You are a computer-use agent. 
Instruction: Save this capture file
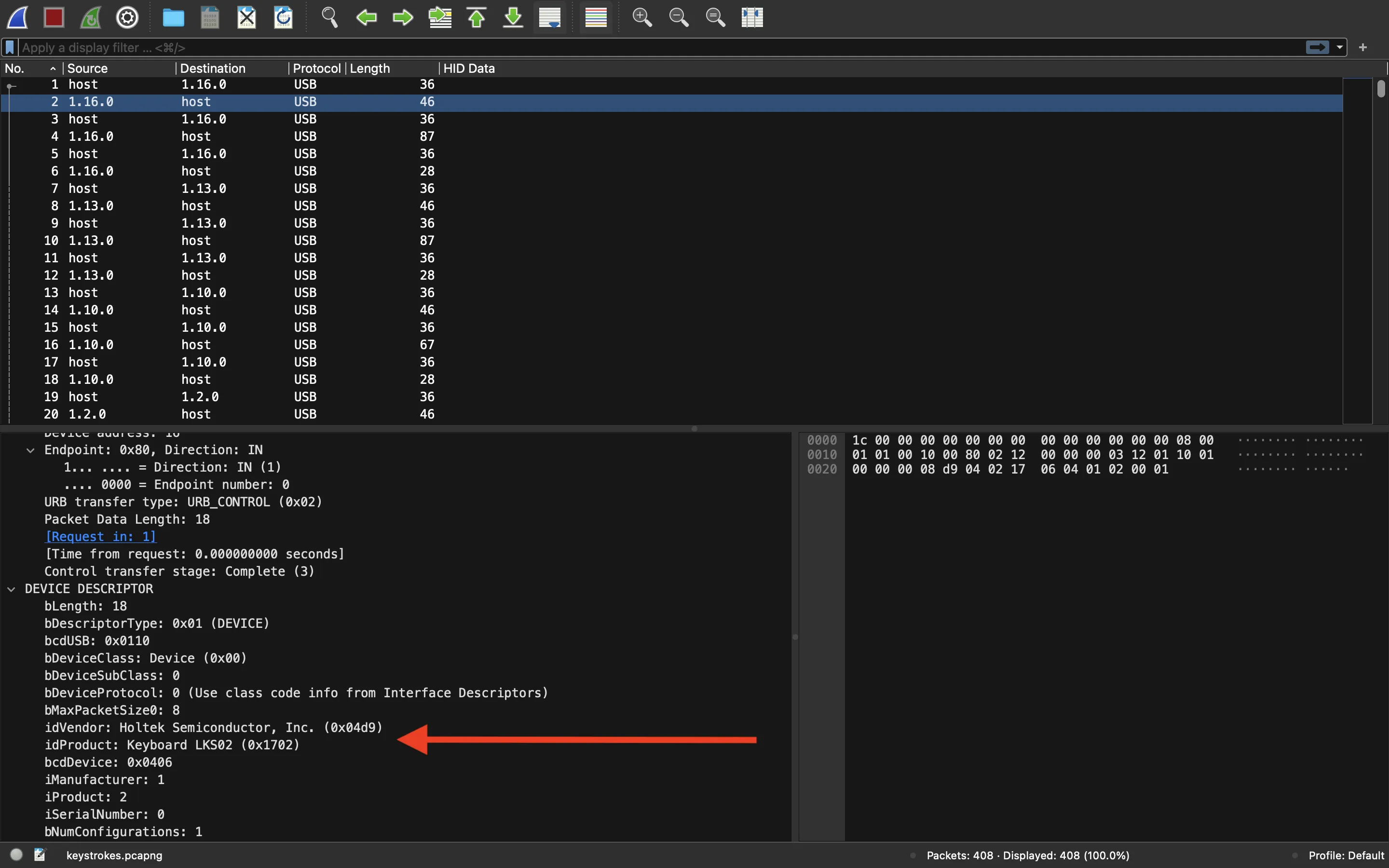point(210,17)
